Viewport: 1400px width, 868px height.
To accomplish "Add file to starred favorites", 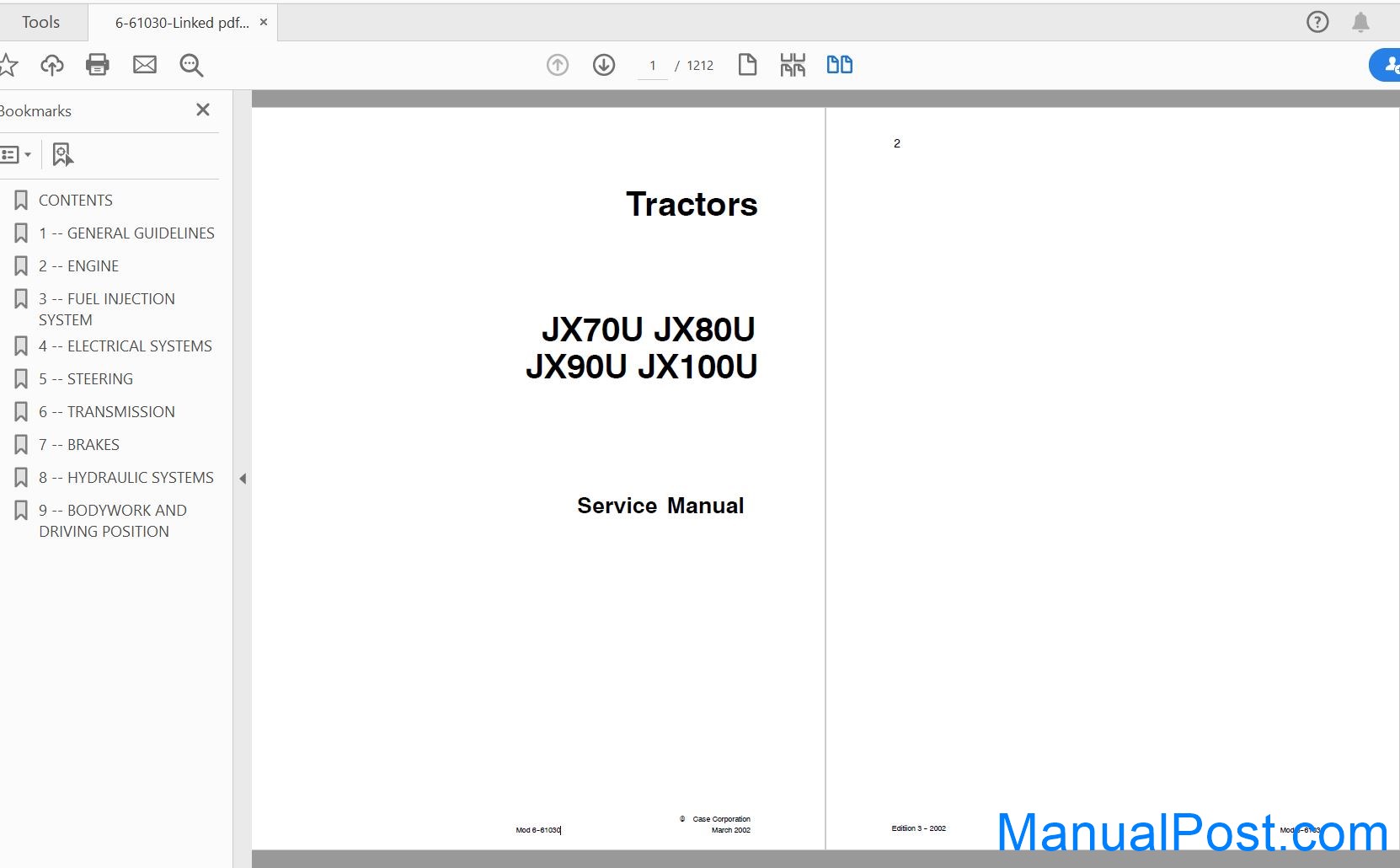I will pyautogui.click(x=8, y=65).
